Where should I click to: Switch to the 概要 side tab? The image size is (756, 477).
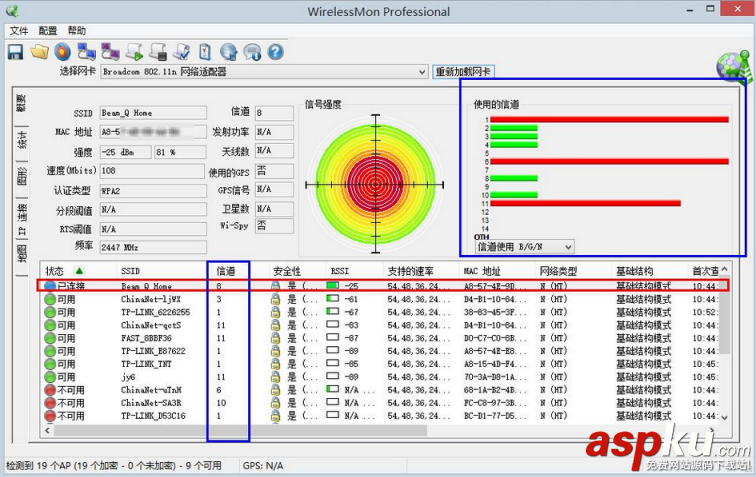(22, 104)
